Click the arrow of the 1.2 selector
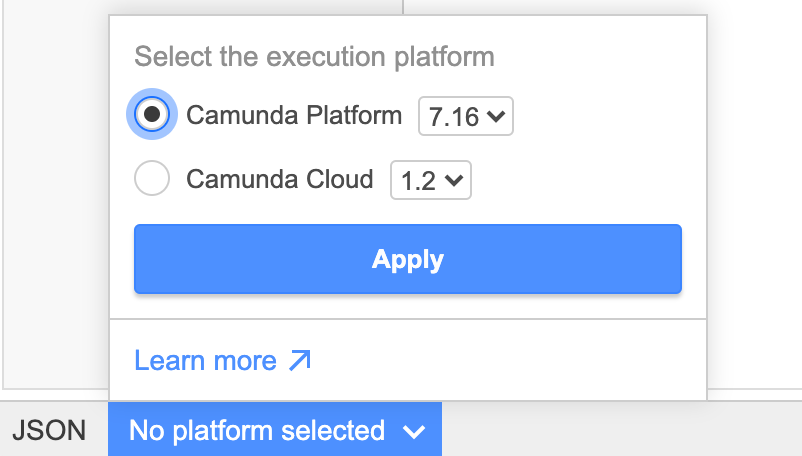The image size is (802, 456). pyautogui.click(x=455, y=182)
